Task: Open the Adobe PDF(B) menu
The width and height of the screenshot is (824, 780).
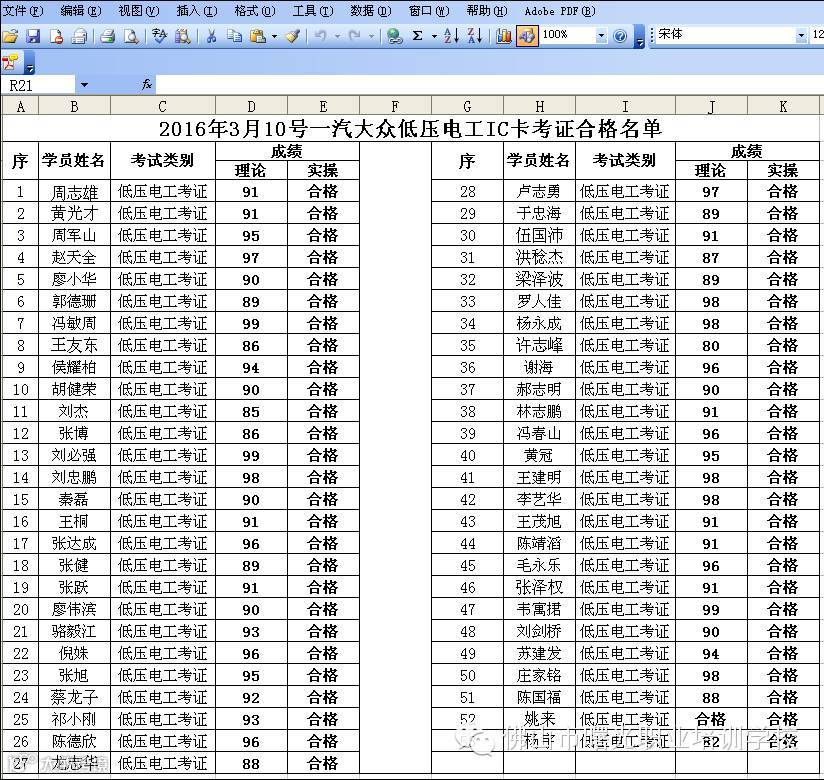Action: 560,11
